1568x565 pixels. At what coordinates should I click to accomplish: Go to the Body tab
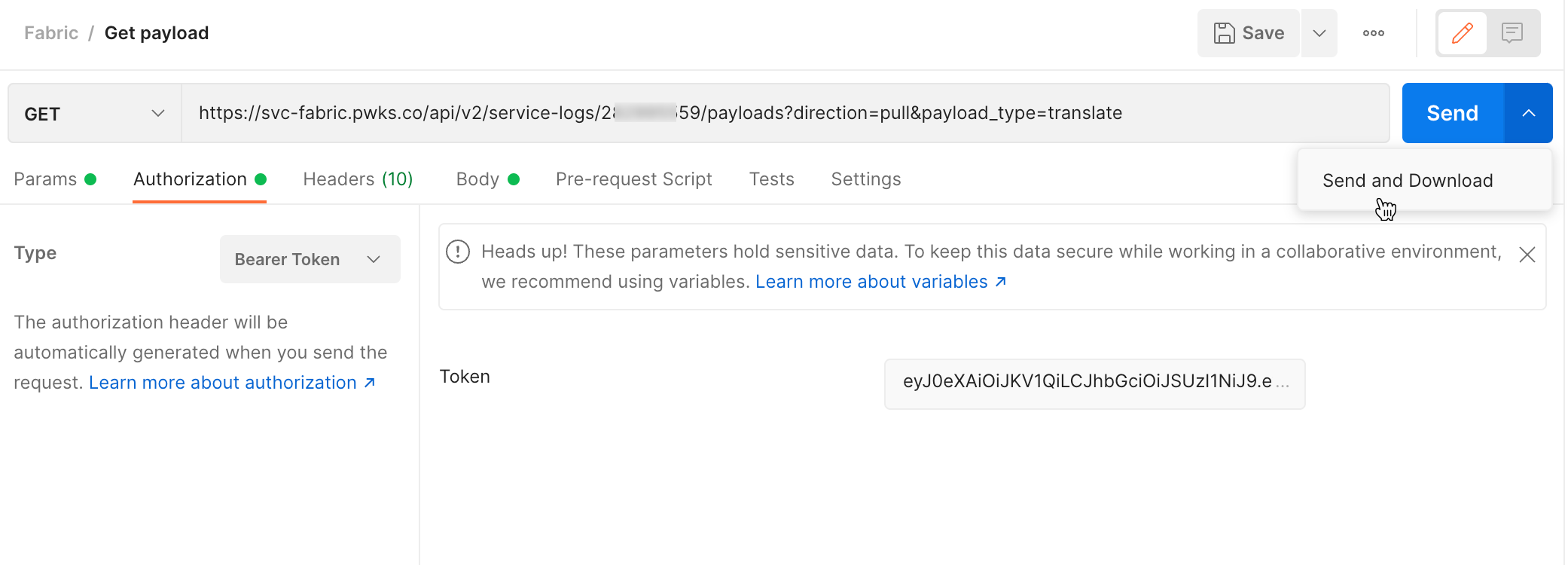point(477,179)
